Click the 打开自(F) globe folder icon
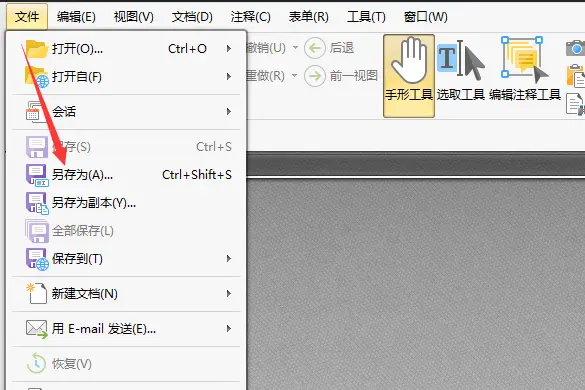585x390 pixels. pos(37,77)
